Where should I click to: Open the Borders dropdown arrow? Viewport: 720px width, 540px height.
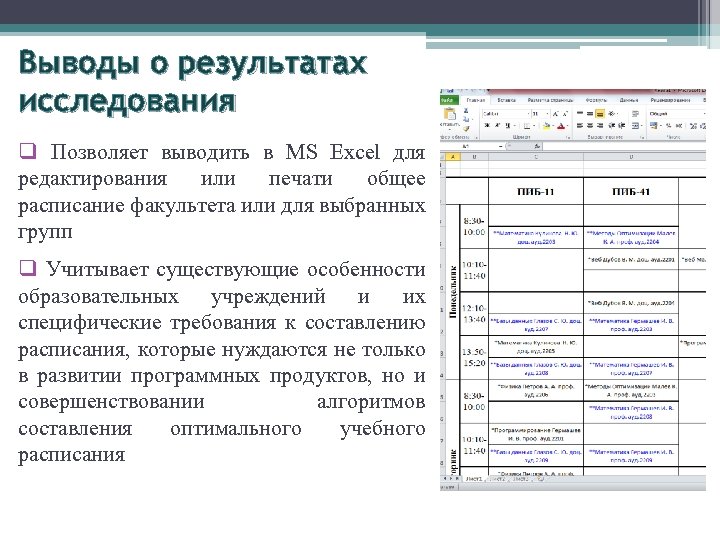534,125
